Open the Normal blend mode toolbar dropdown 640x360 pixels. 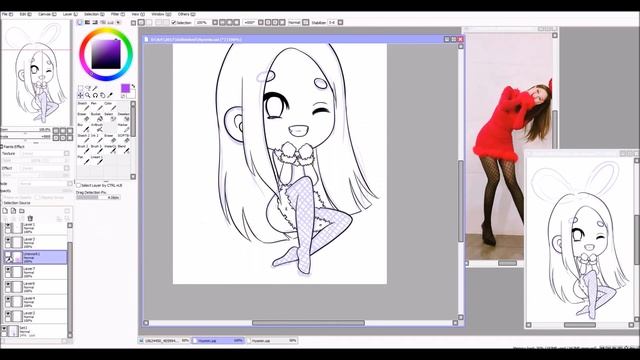click(x=305, y=22)
